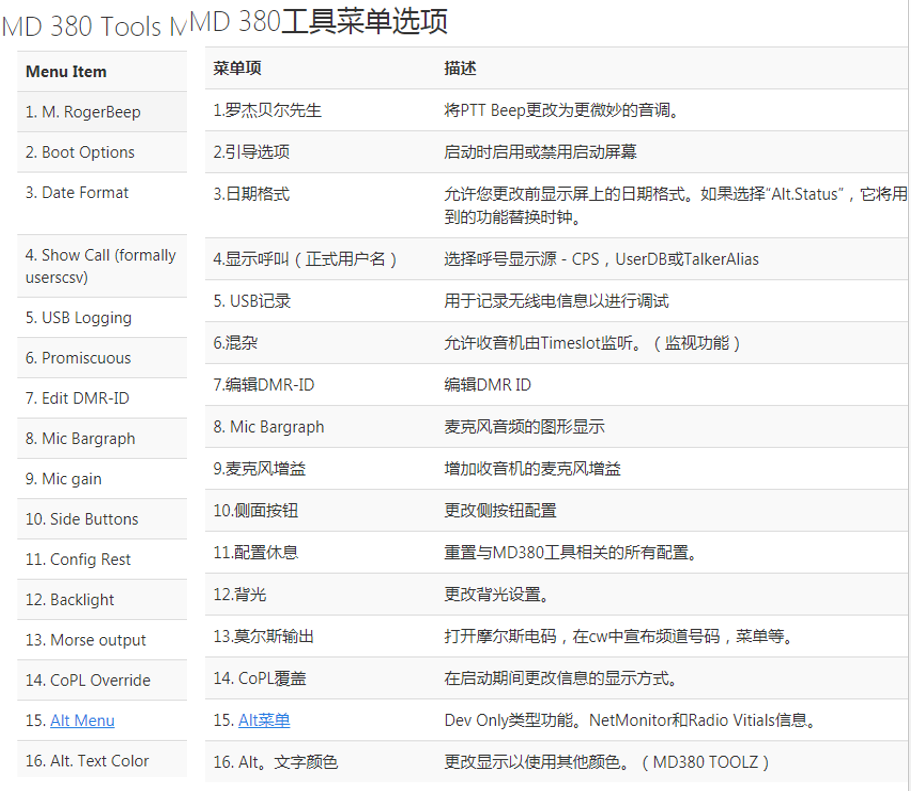
Task: Click the English '5. USB Logging' item
Action: (x=78, y=317)
